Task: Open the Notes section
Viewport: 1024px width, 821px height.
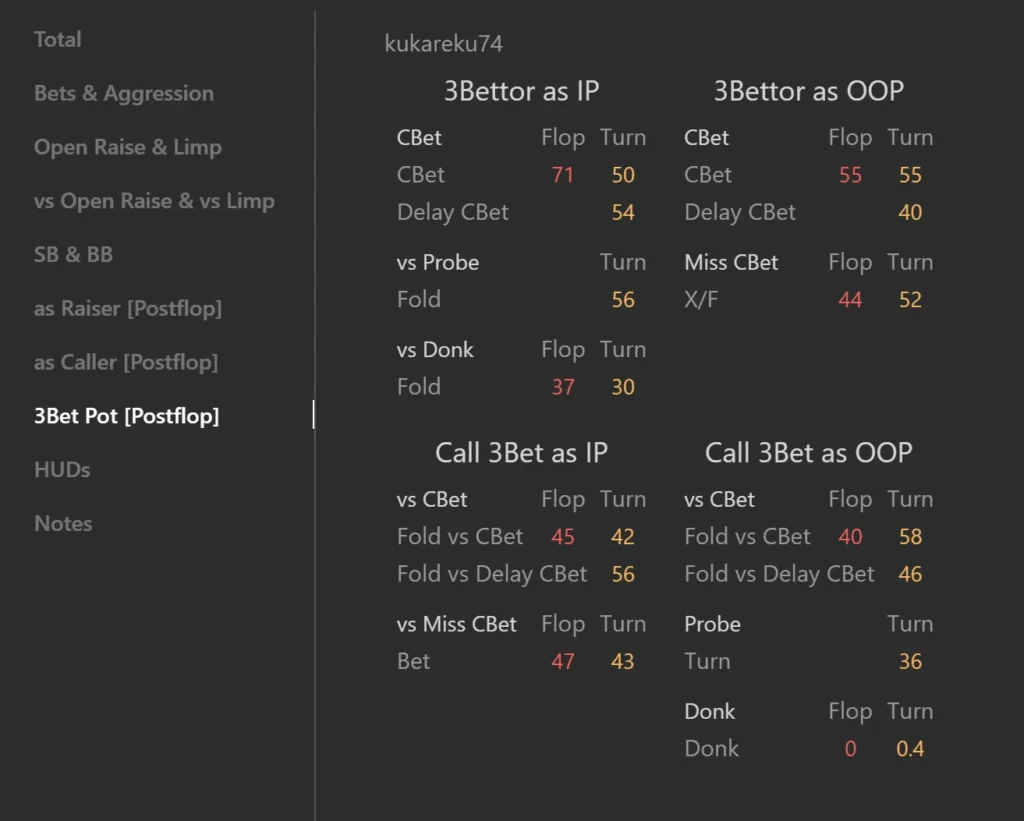Action: coord(63,524)
